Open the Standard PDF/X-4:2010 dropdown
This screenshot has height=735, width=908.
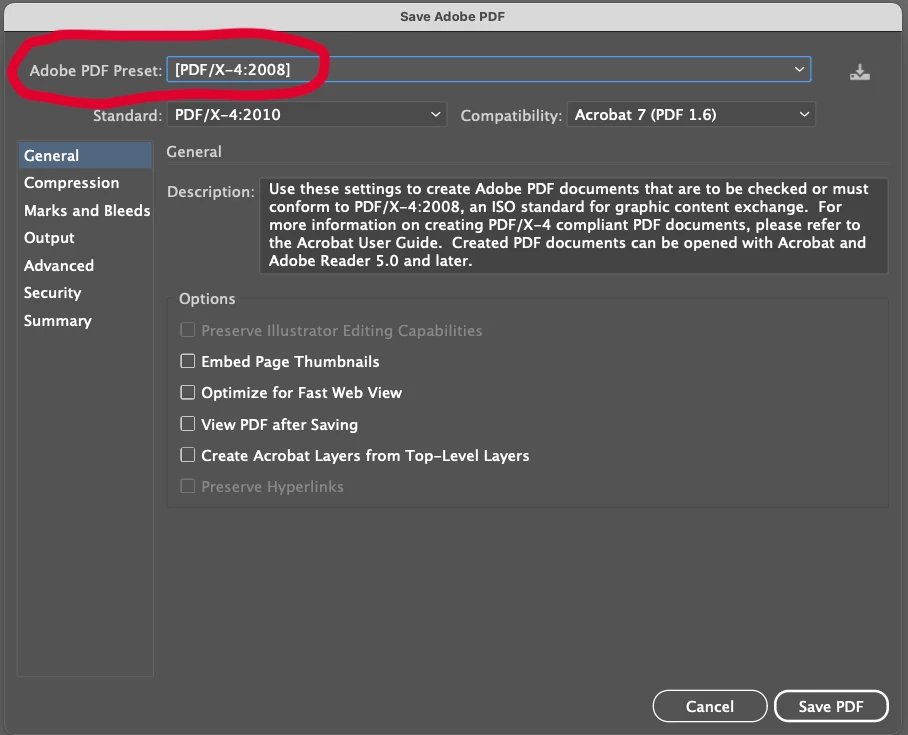(x=307, y=115)
